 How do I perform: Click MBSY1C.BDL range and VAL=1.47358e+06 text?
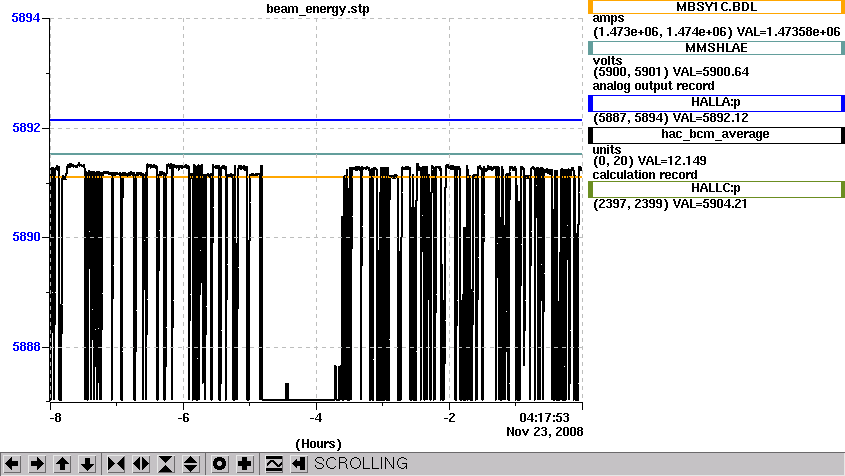tap(717, 32)
